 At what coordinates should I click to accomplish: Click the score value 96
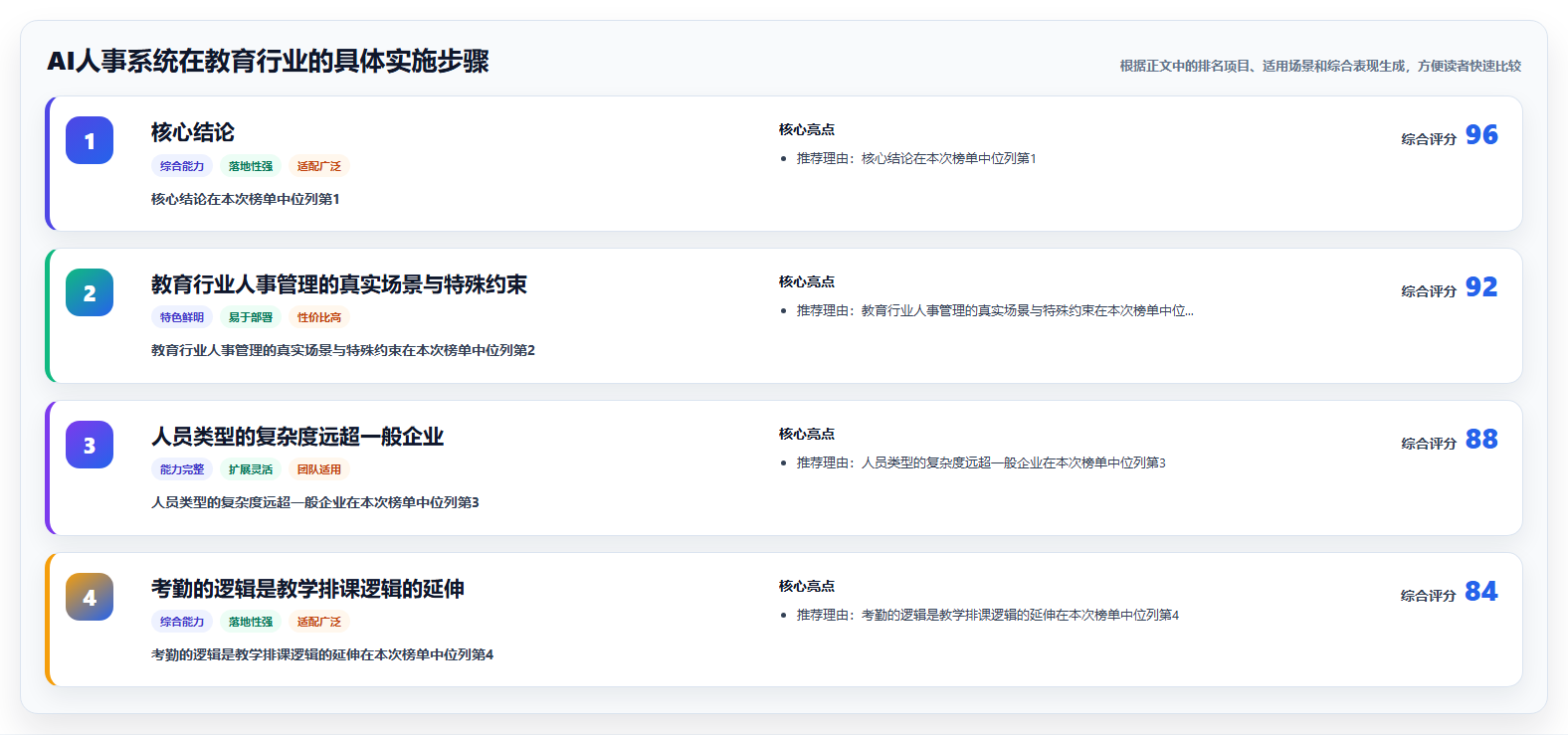(1481, 135)
